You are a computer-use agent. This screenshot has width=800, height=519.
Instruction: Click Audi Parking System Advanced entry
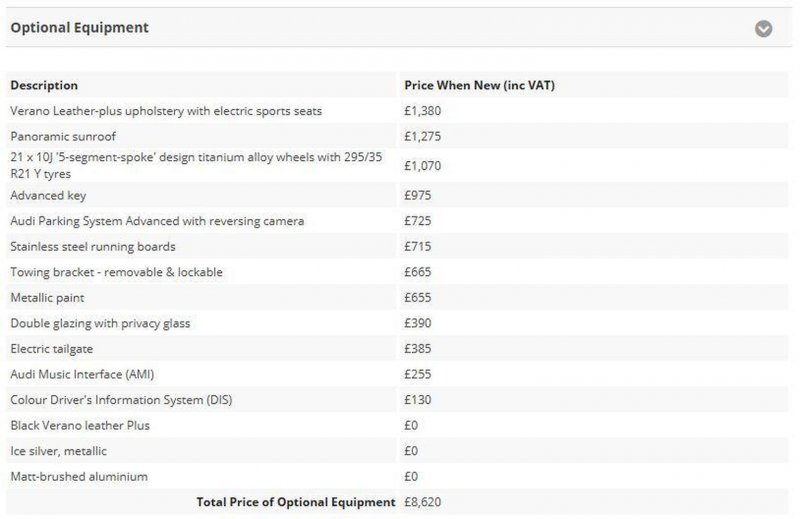pyautogui.click(x=157, y=221)
